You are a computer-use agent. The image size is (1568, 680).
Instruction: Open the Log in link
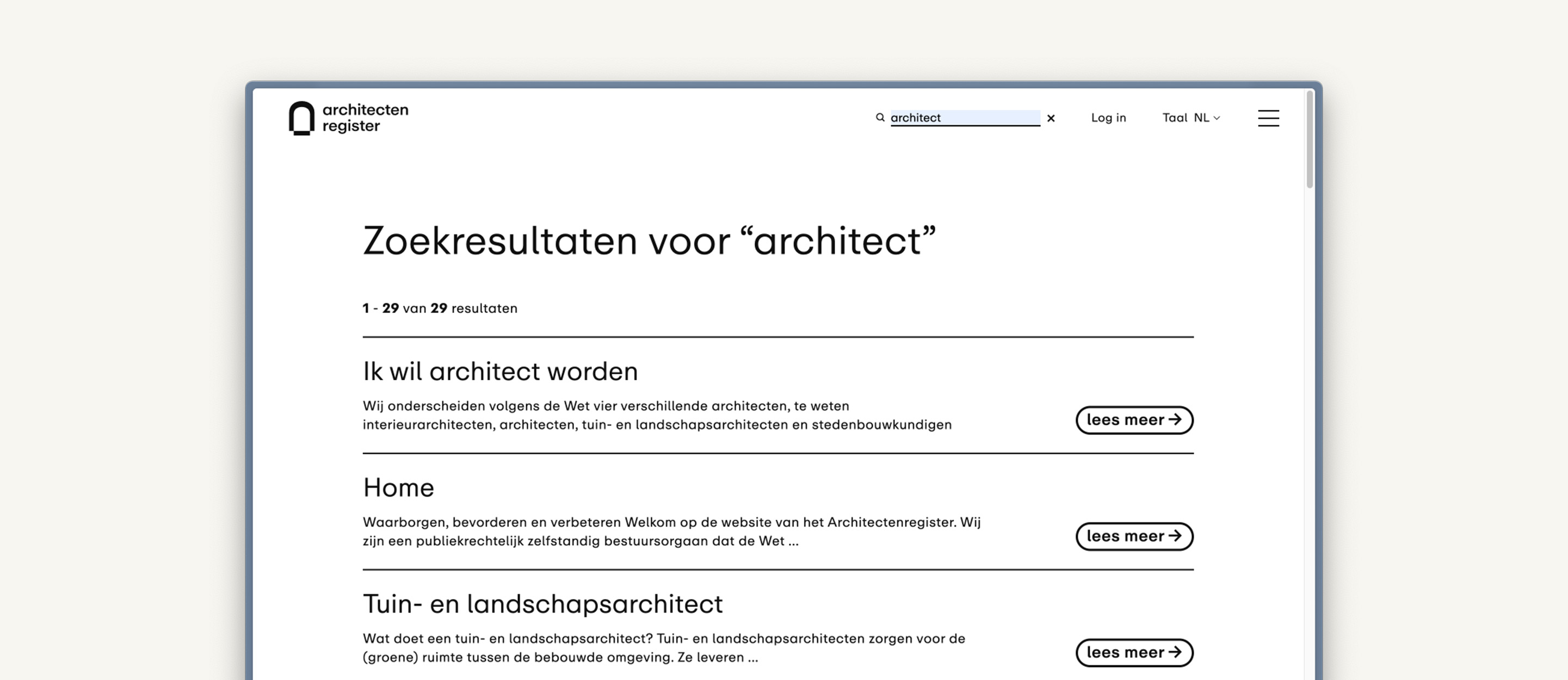coord(1108,118)
